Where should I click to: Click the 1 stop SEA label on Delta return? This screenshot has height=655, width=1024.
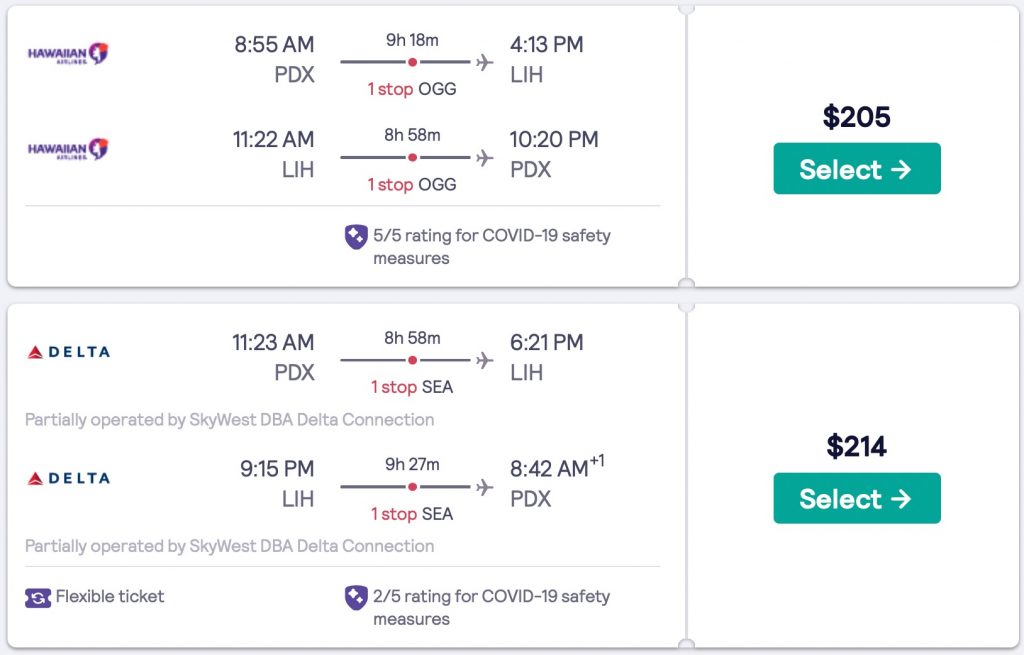pyautogui.click(x=411, y=514)
